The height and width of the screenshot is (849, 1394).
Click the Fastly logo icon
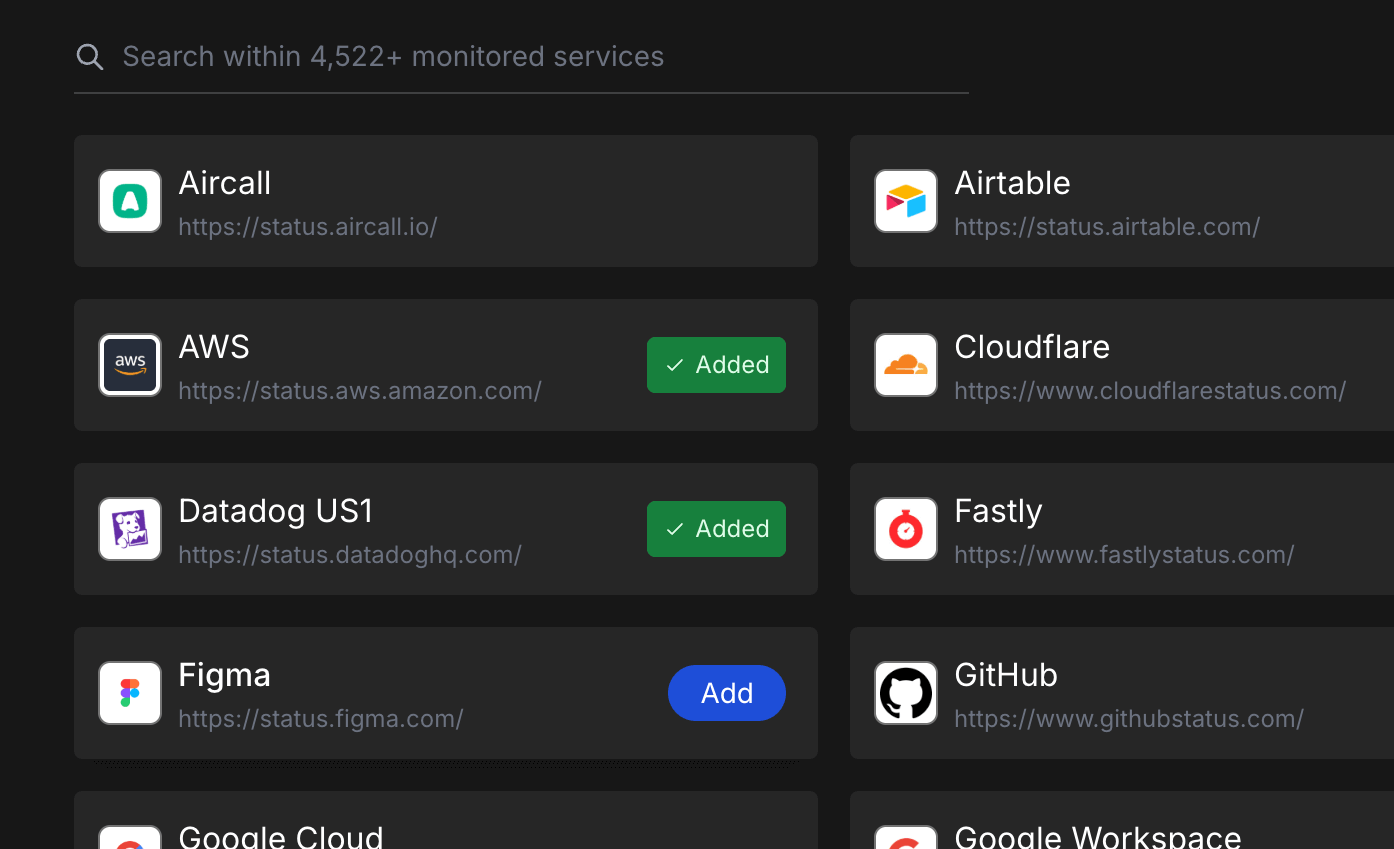[x=906, y=529]
